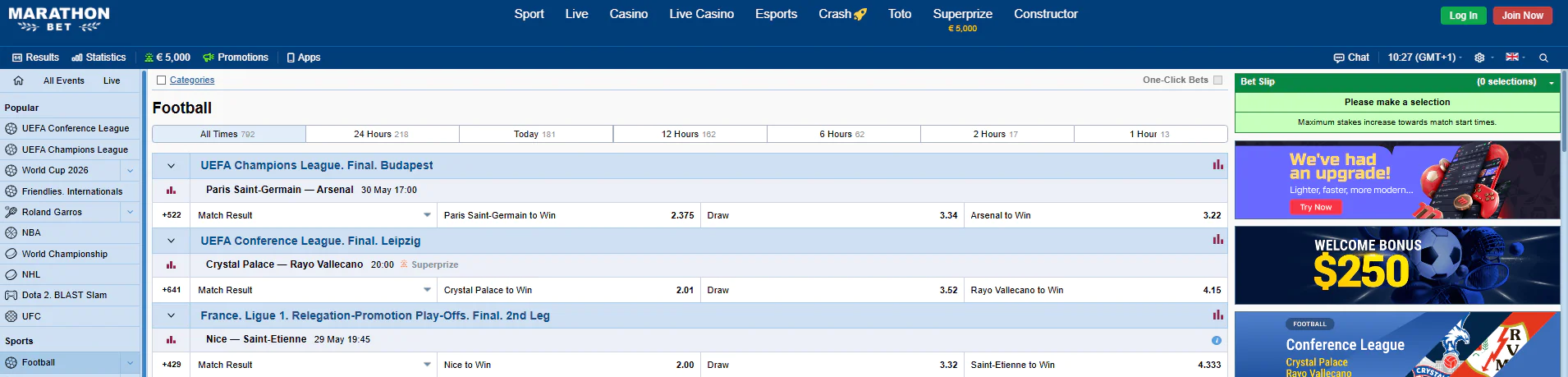1568x377 pixels.
Task: Switch to the 6 Hours tab
Action: coord(843,134)
